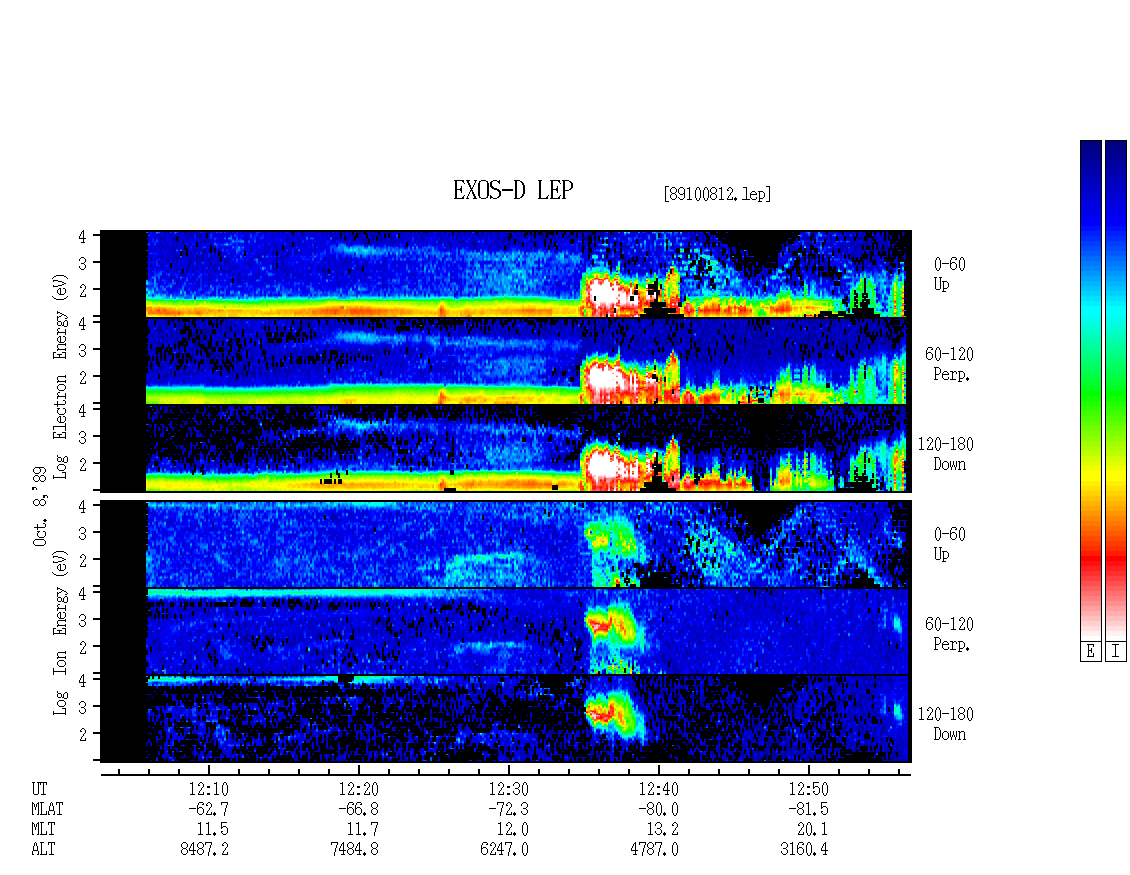Click MLAT value -72.3
This screenshot has height=875, width=1130.
[509, 809]
